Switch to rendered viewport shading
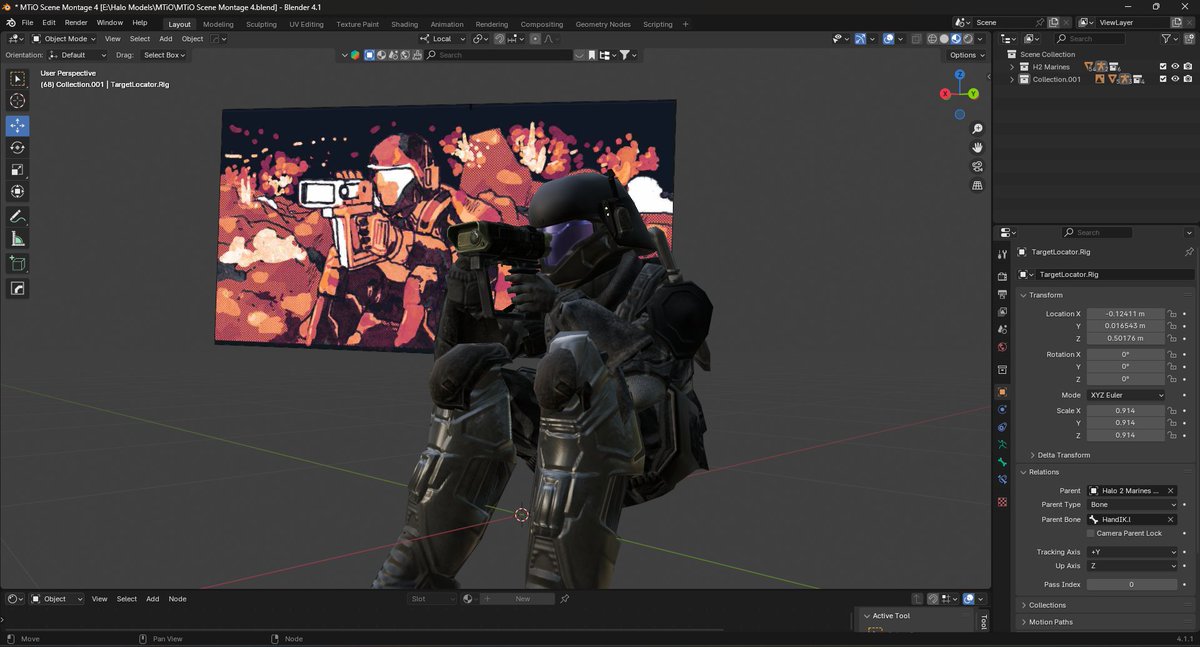1200x647 pixels. click(x=967, y=39)
